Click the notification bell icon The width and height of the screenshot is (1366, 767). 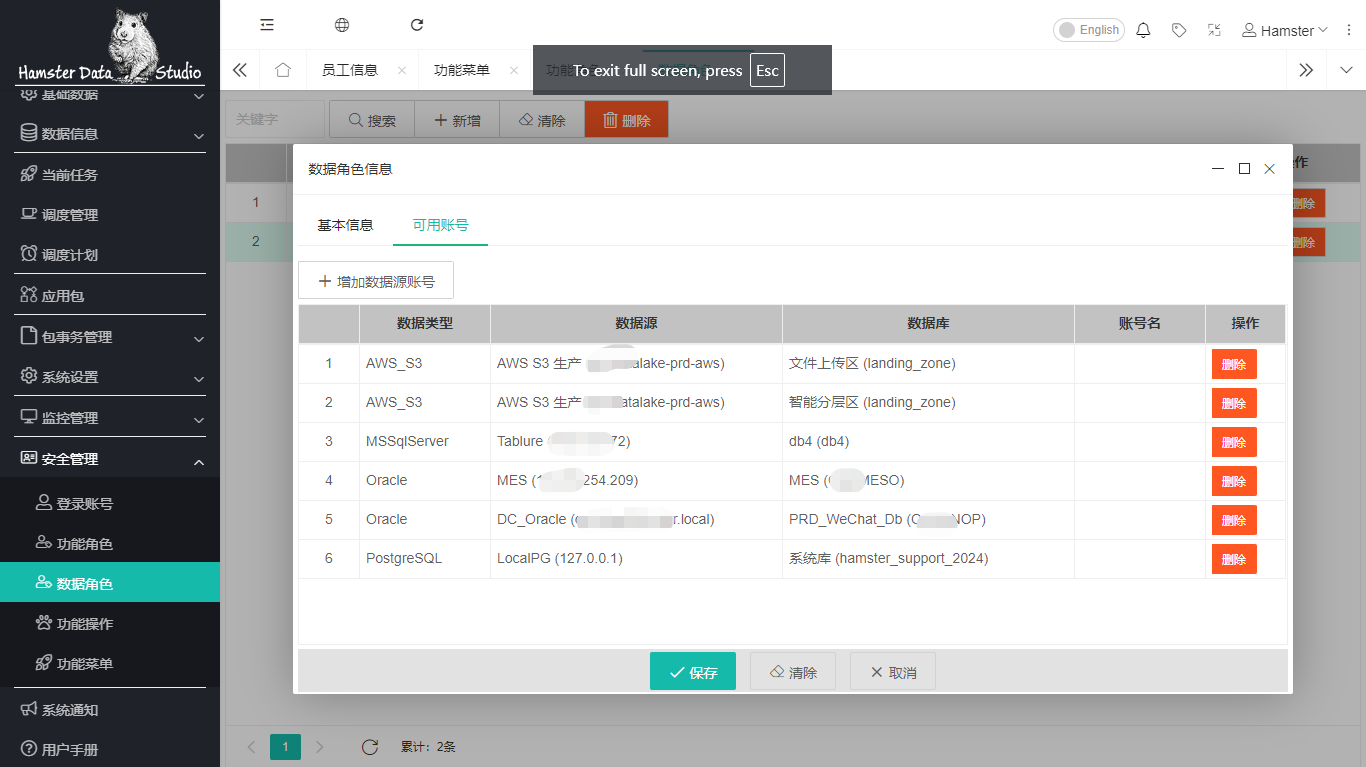tap(1143, 30)
